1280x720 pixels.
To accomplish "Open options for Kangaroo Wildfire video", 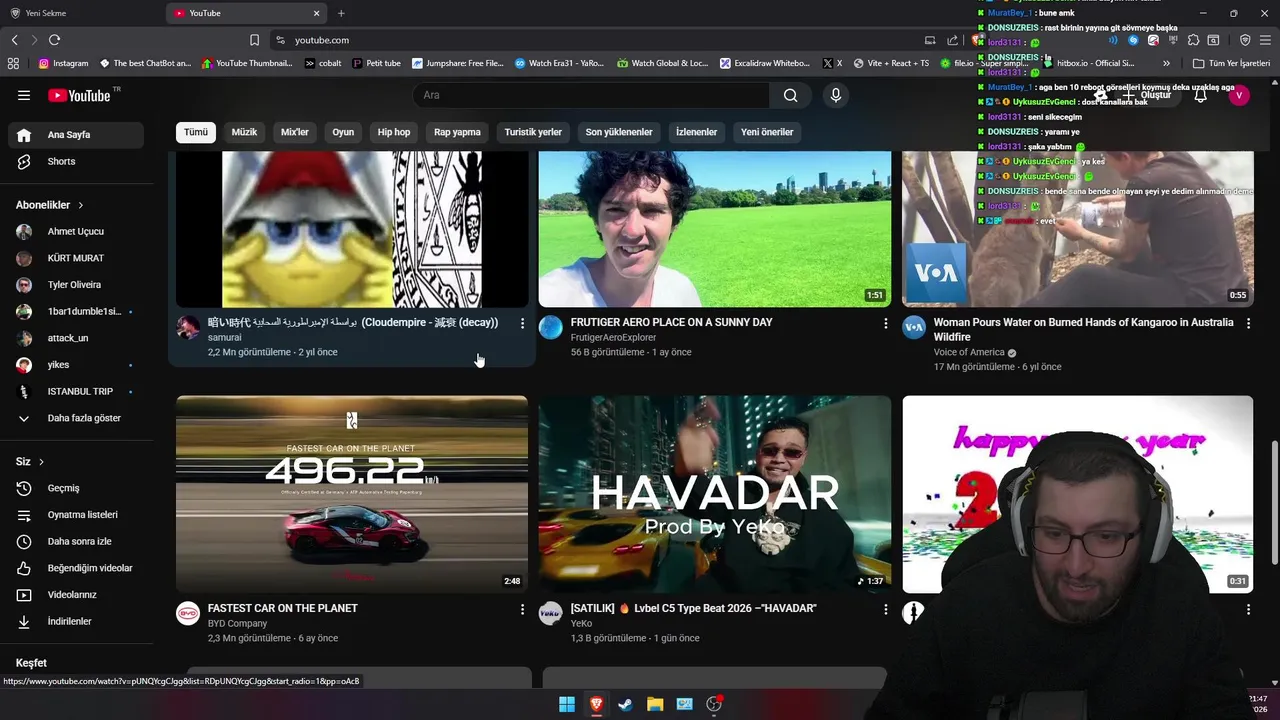I will 1248,323.
